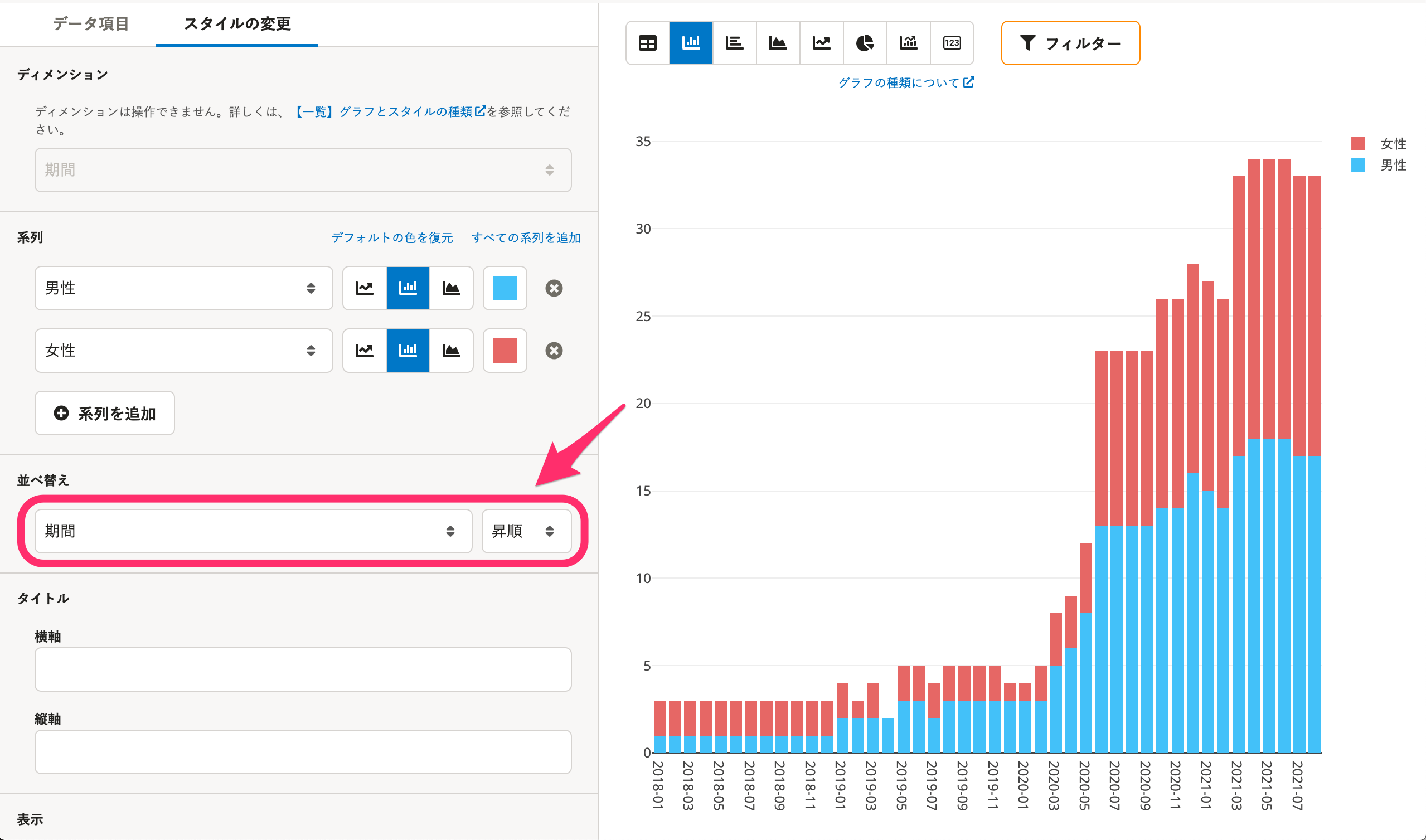Image resolution: width=1426 pixels, height=840 pixels.
Task: Open the red color swatch for 女性
Action: [505, 351]
